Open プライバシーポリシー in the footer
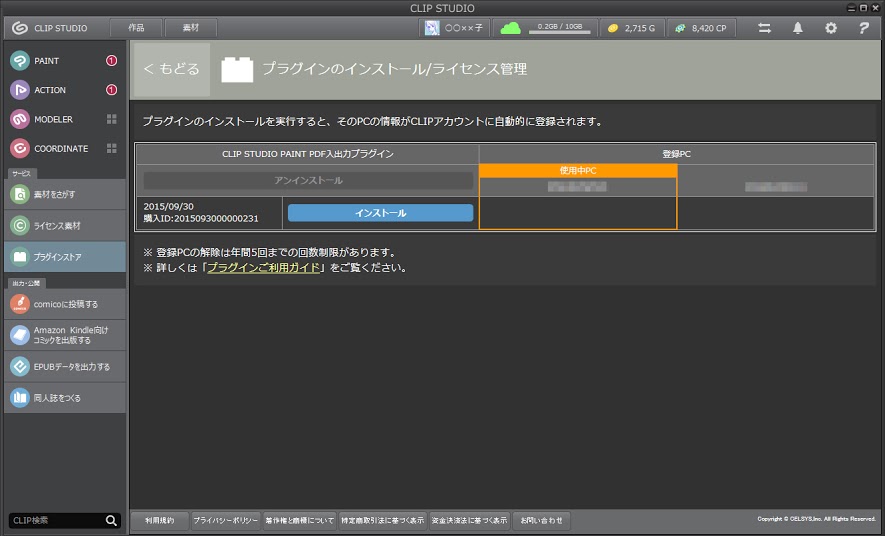Screen dimensions: 885x536 click(226, 520)
